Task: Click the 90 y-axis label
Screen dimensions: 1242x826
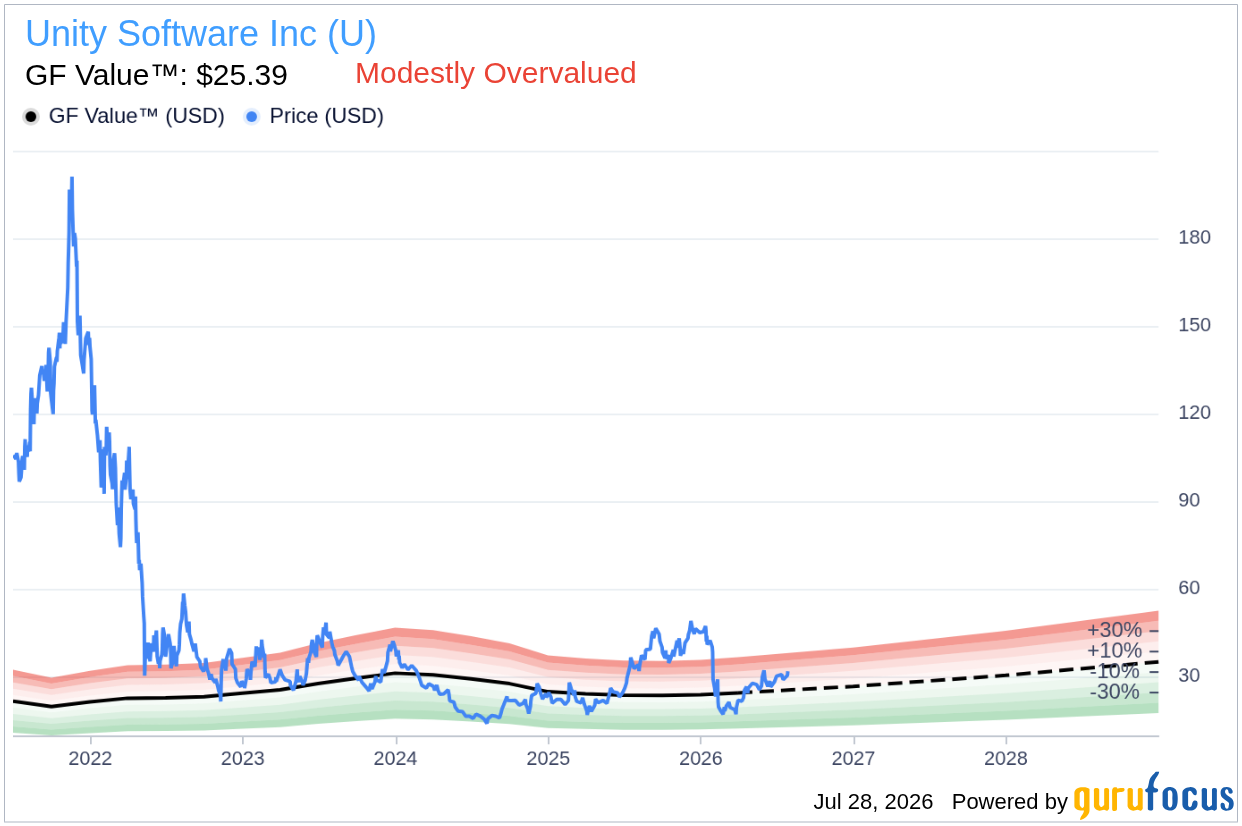Action: [x=1188, y=500]
